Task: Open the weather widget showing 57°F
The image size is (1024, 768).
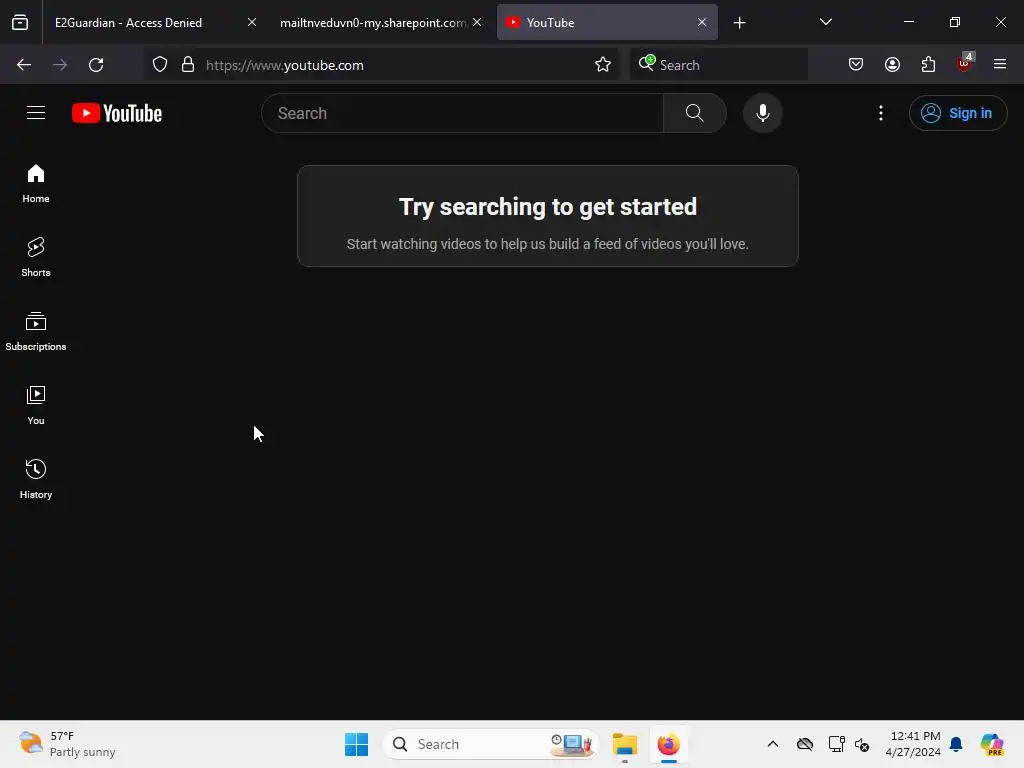Action: pos(67,744)
